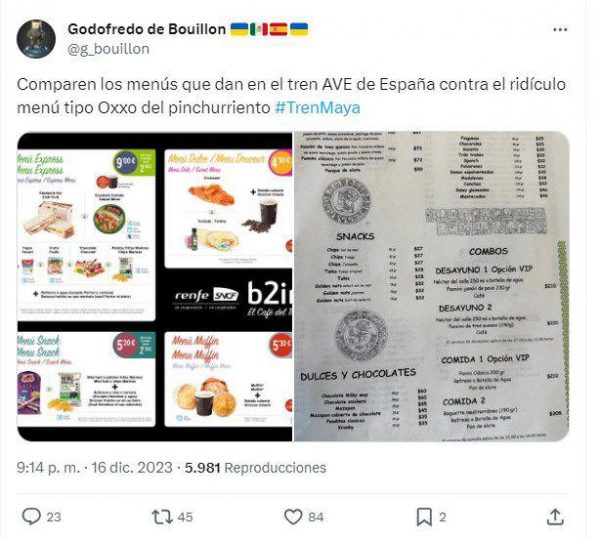Open Godofredo de Bouillon profile avatar
600x539 pixels.
(x=36, y=39)
